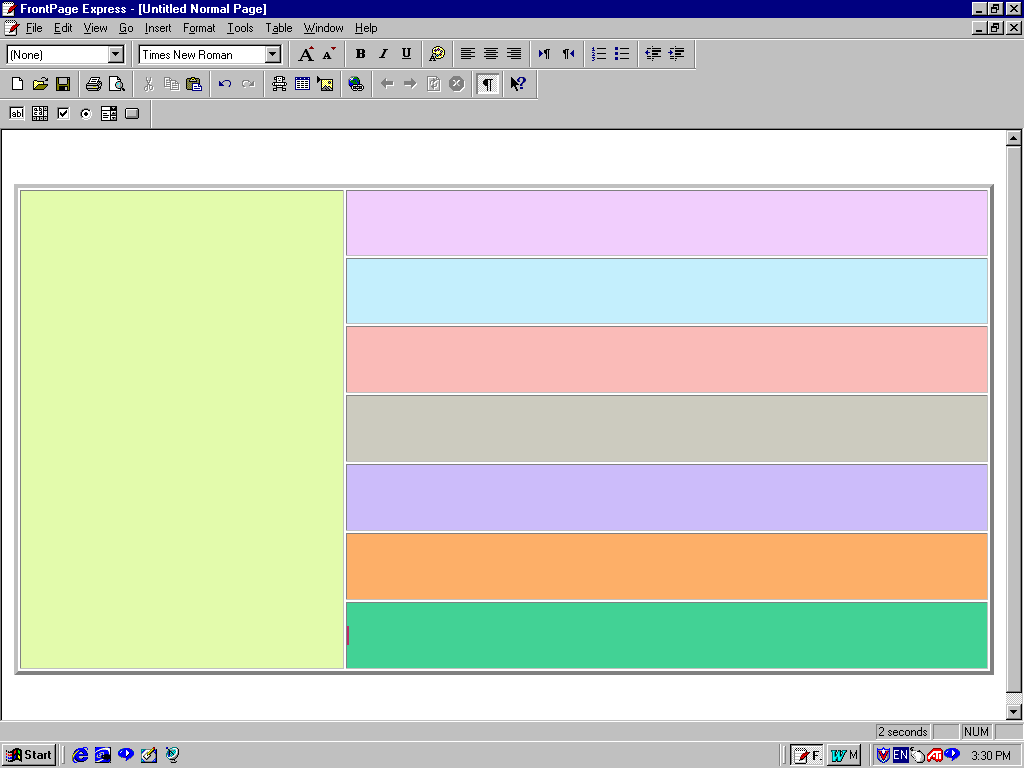The height and width of the screenshot is (768, 1024).
Task: Insert a check box form field
Action: point(63,114)
